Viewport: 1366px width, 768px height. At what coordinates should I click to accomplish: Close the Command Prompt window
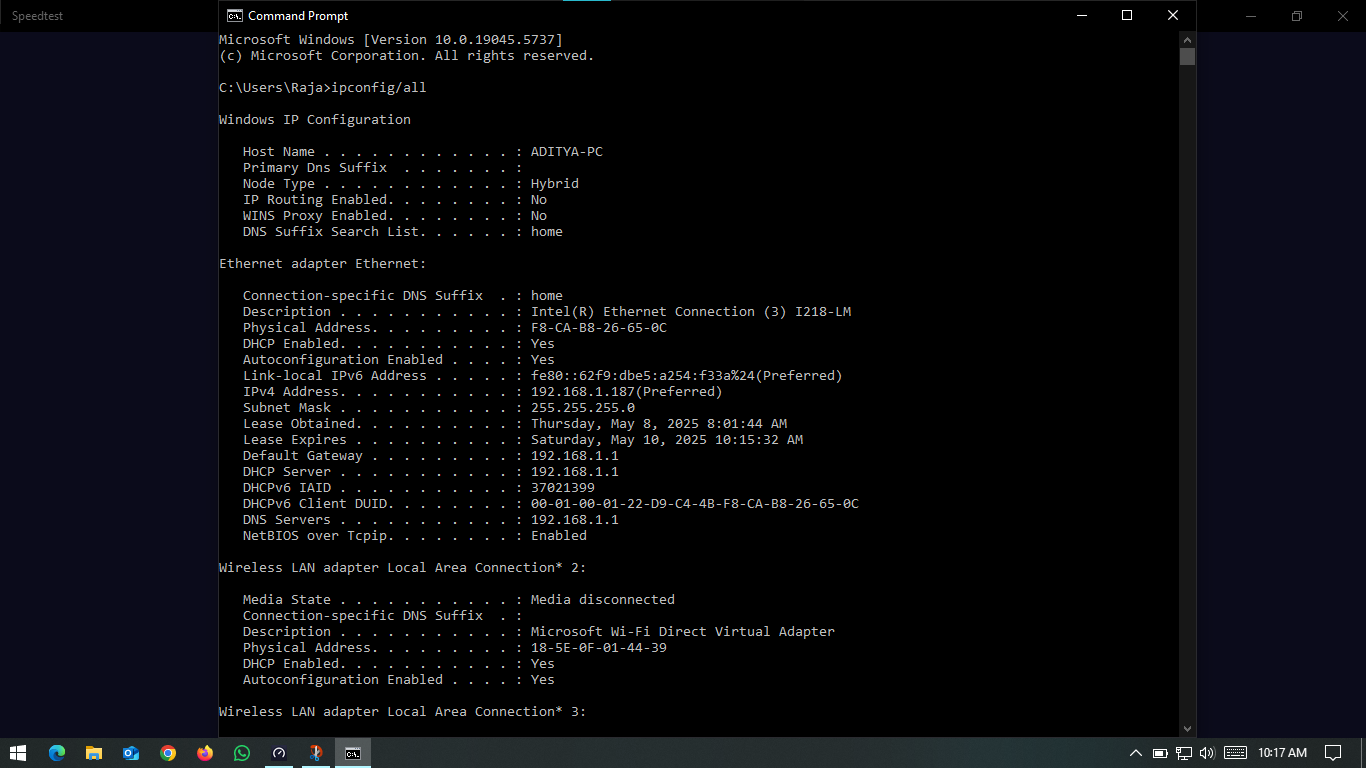1173,15
